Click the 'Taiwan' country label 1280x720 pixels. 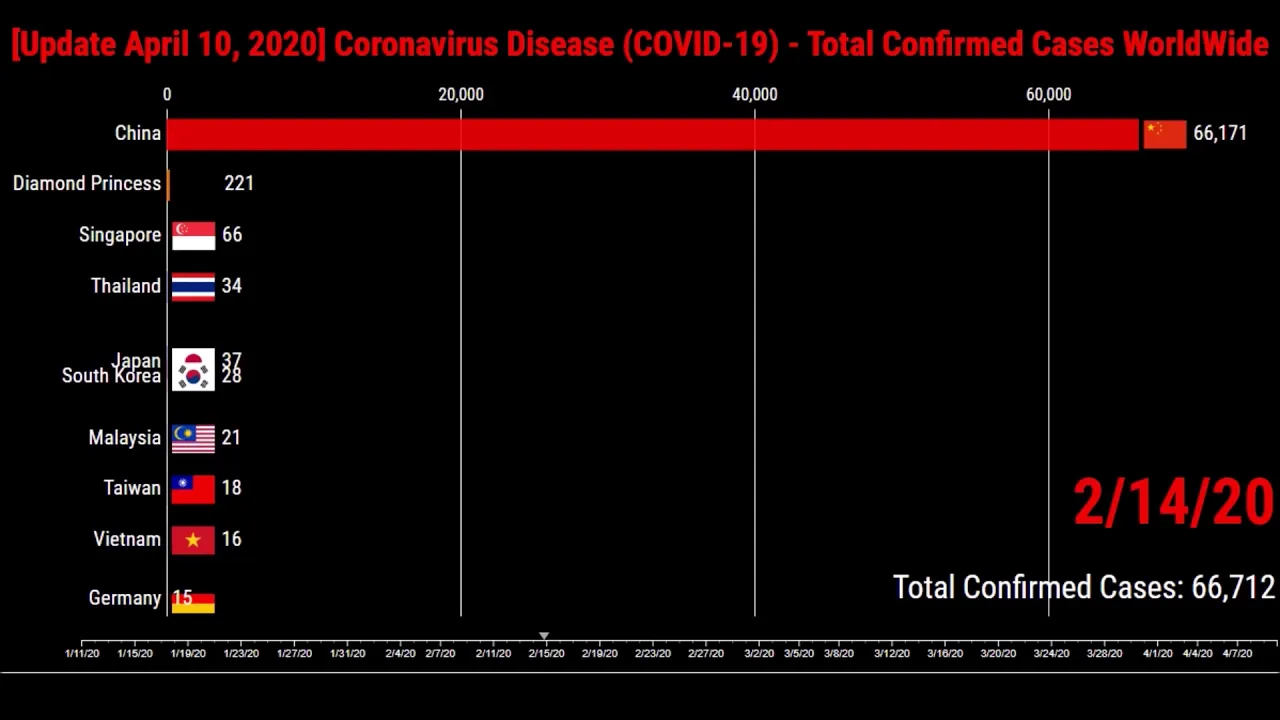[132, 488]
